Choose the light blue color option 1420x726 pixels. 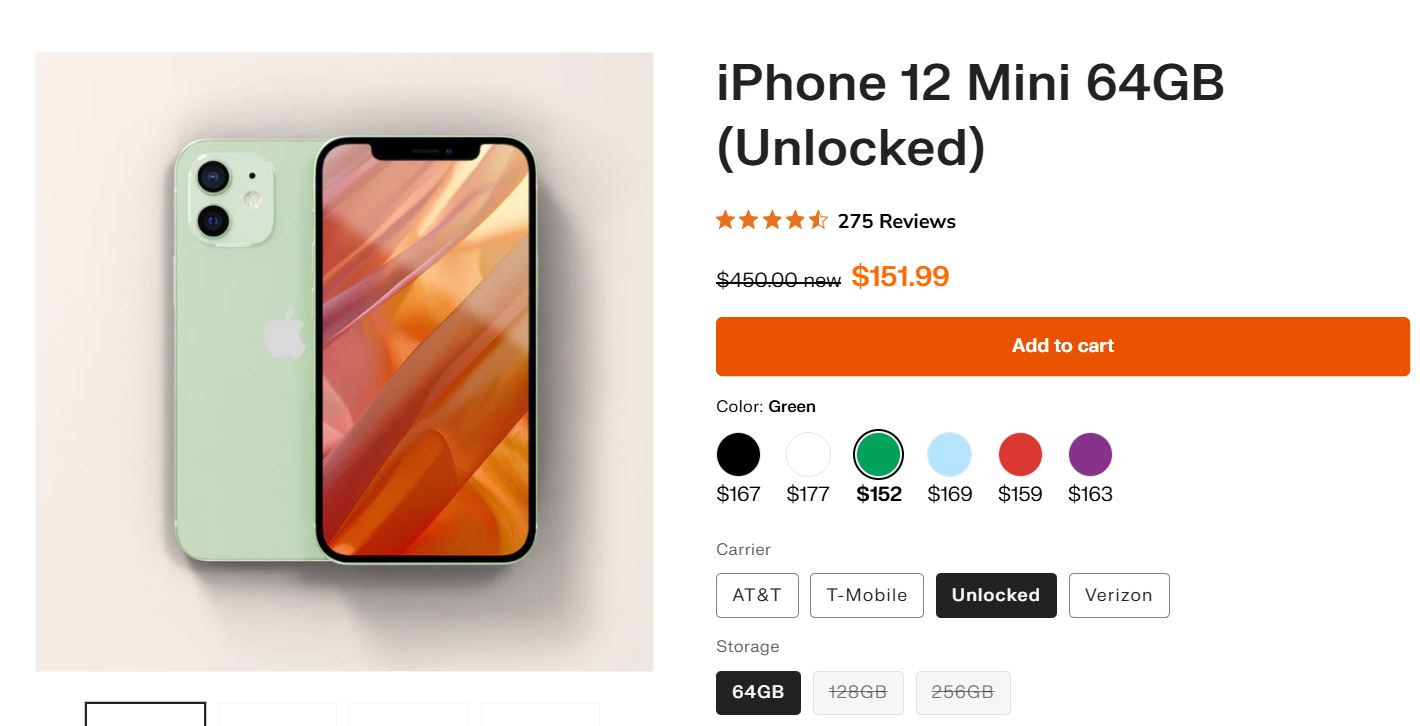[948, 454]
